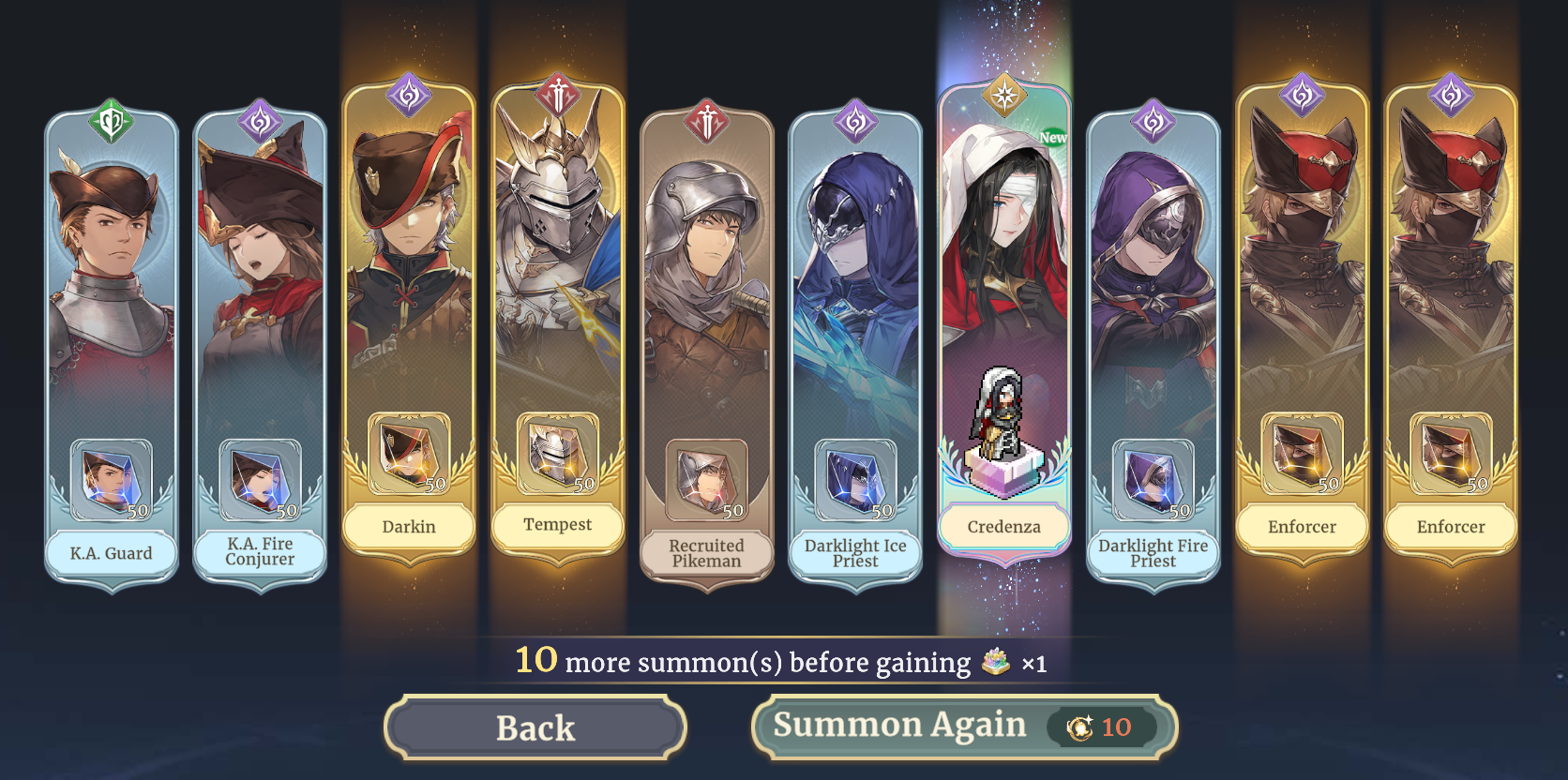
Task: Click the gold star emblem above Credenza
Action: [1004, 95]
